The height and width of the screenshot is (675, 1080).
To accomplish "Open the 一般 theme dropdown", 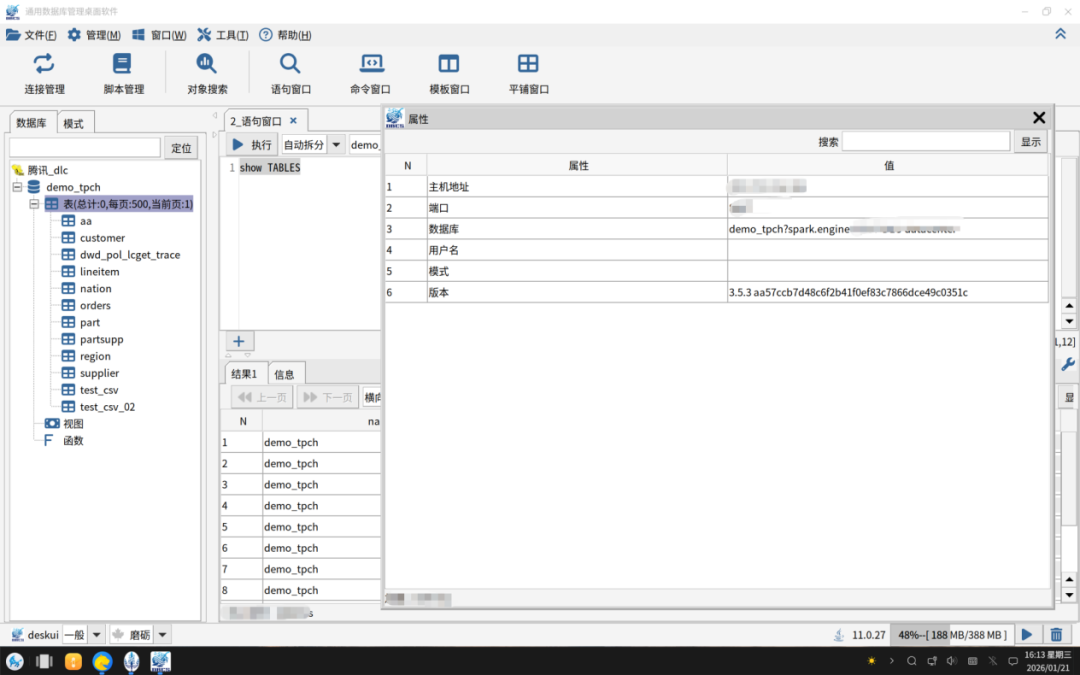I will 96,634.
